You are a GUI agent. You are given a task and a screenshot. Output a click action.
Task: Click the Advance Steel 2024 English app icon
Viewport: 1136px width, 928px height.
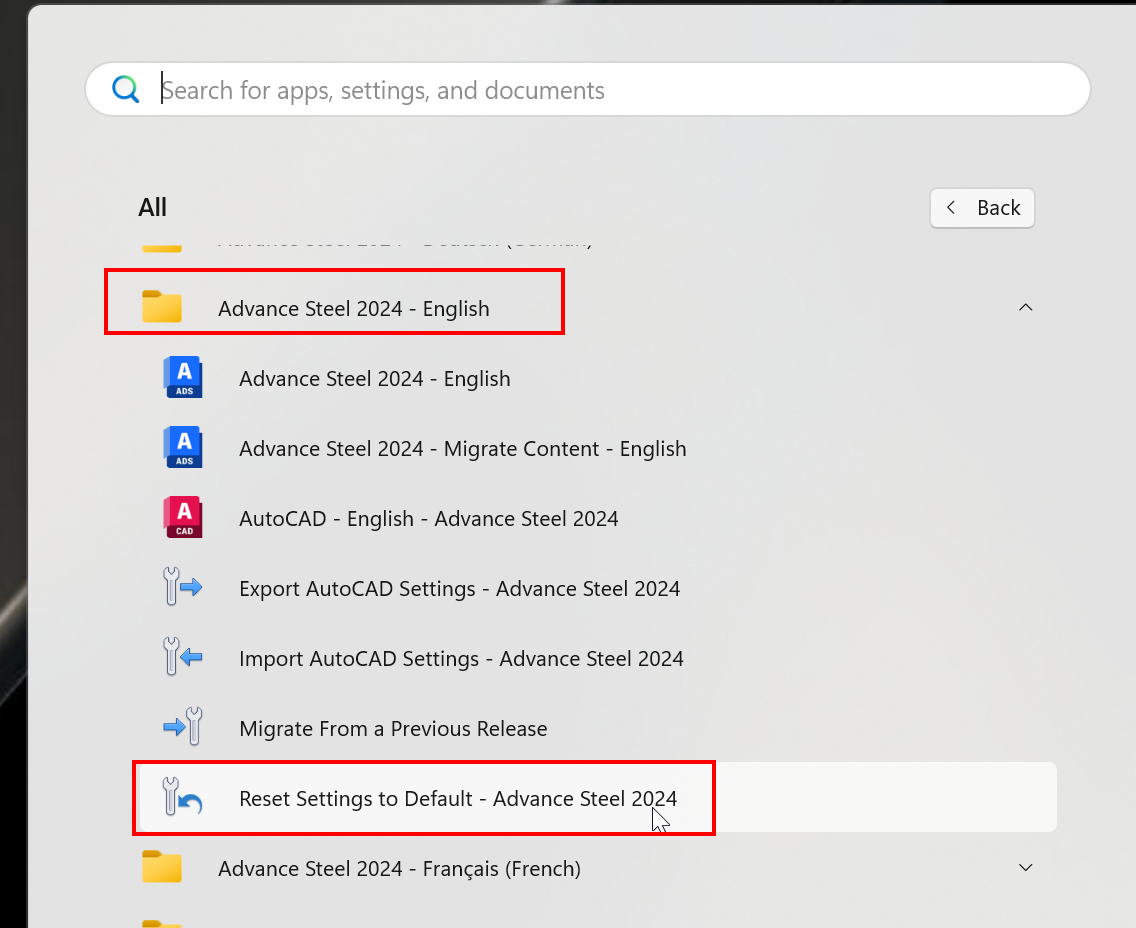pos(183,379)
